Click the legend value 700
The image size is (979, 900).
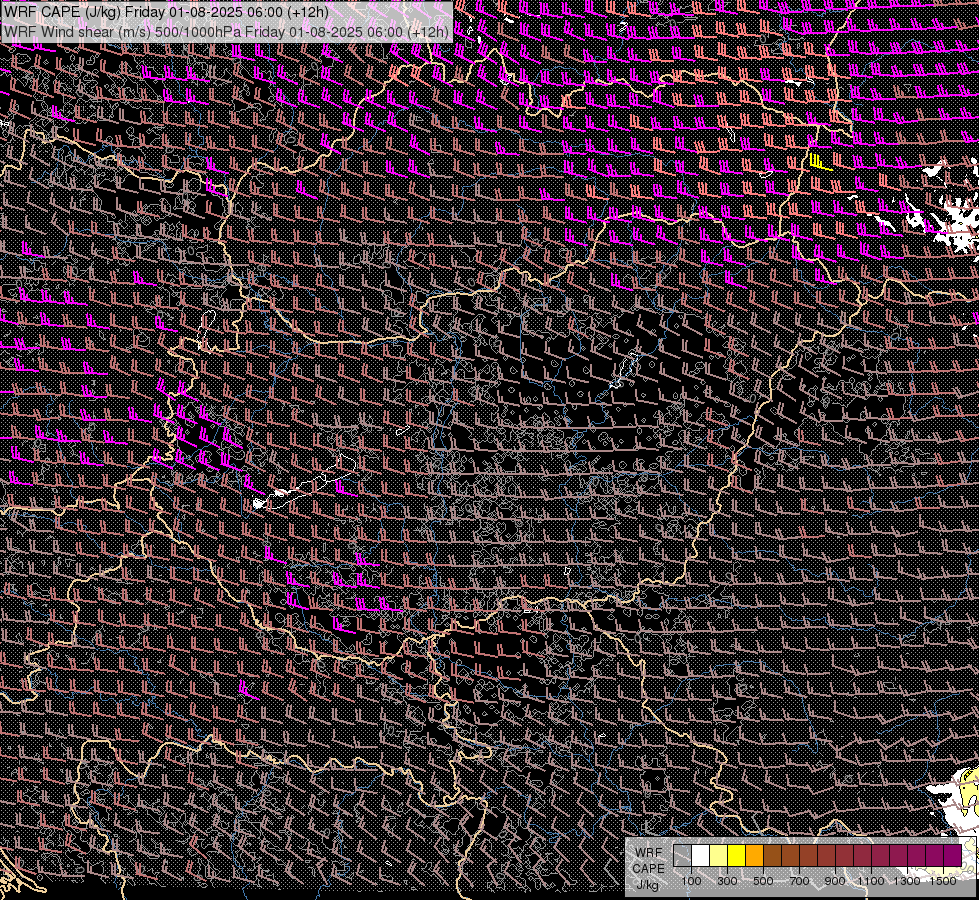(x=799, y=881)
